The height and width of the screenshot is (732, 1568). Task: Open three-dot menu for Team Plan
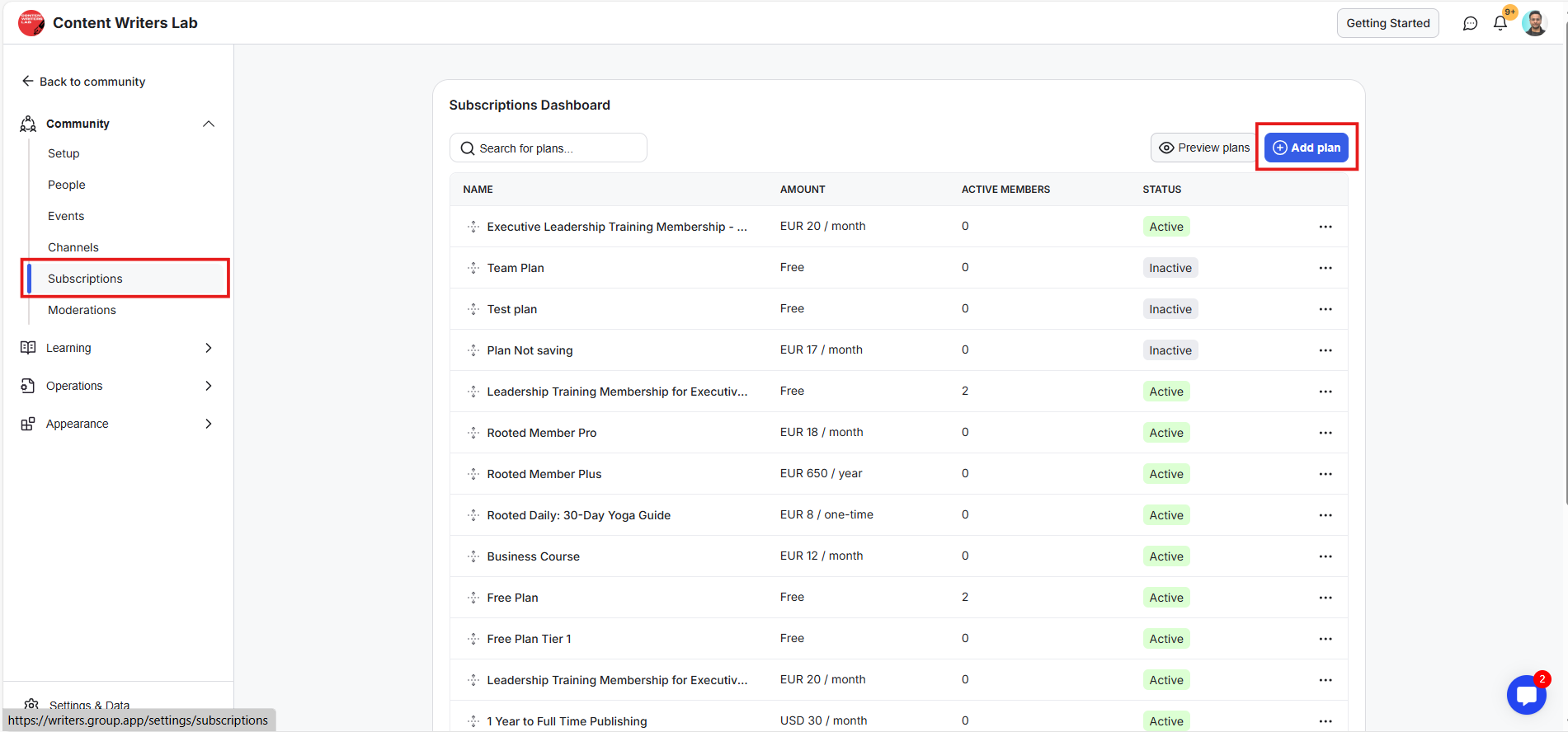coord(1326,268)
